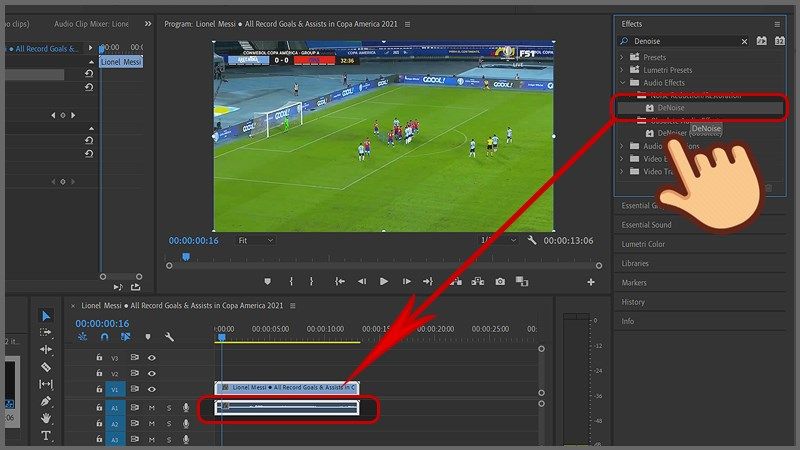
Task: Pick the Hand tool
Action: (46, 418)
